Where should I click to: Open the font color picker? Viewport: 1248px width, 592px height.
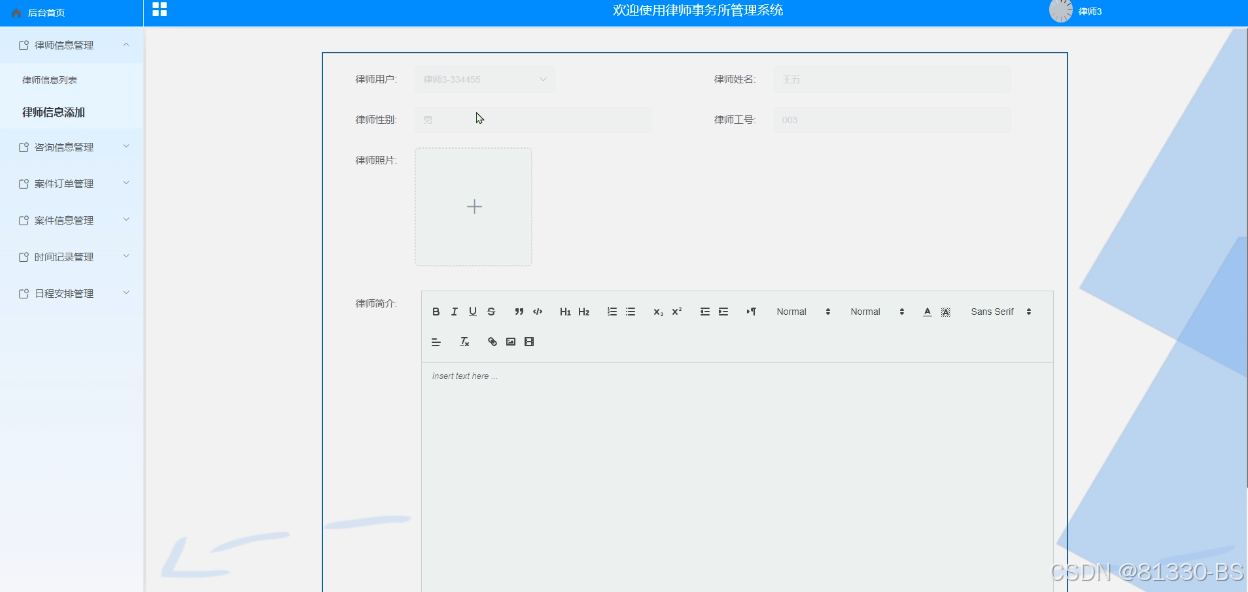[927, 312]
